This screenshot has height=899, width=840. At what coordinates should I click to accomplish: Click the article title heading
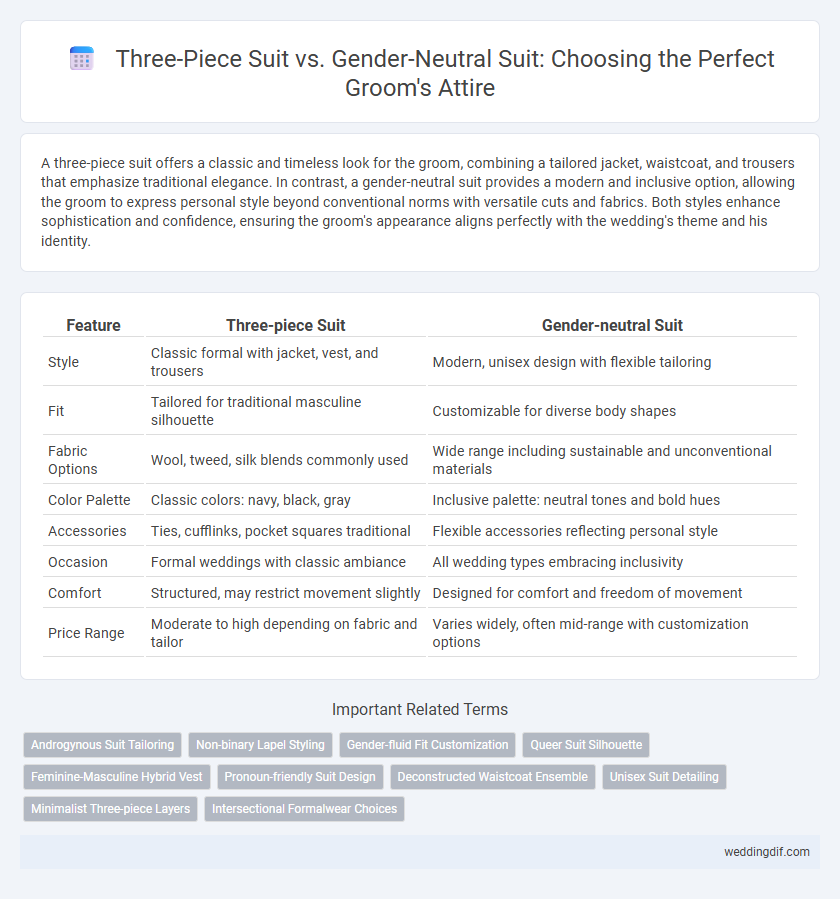tap(444, 73)
